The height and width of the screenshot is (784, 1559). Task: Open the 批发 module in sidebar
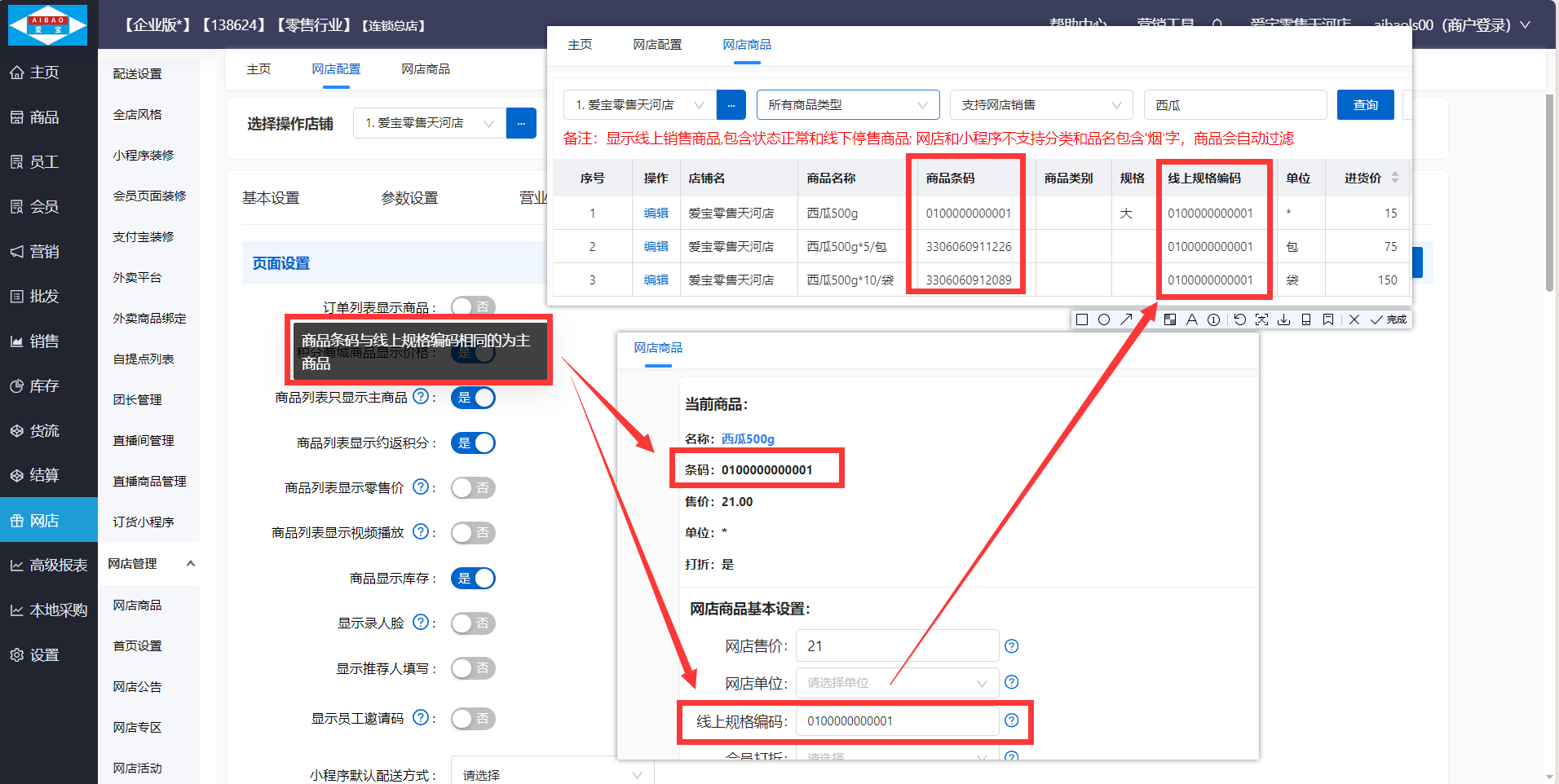[x=34, y=297]
